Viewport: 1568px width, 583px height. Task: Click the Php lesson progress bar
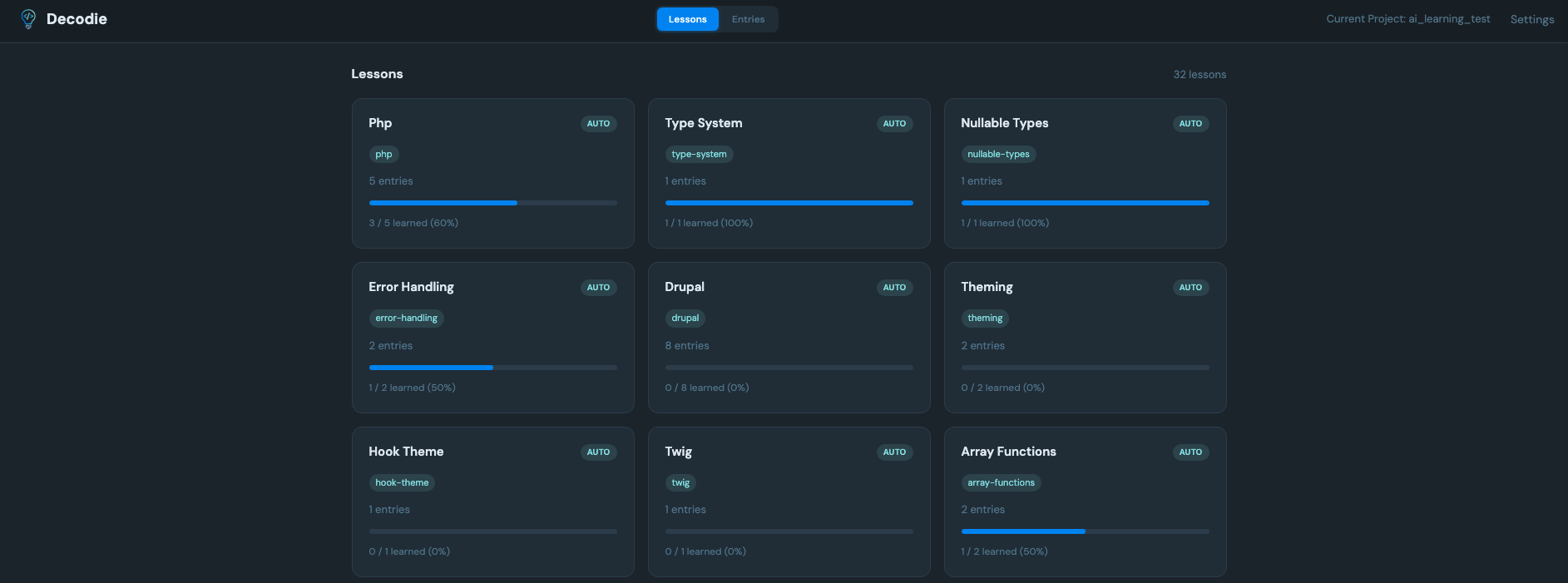[x=492, y=203]
